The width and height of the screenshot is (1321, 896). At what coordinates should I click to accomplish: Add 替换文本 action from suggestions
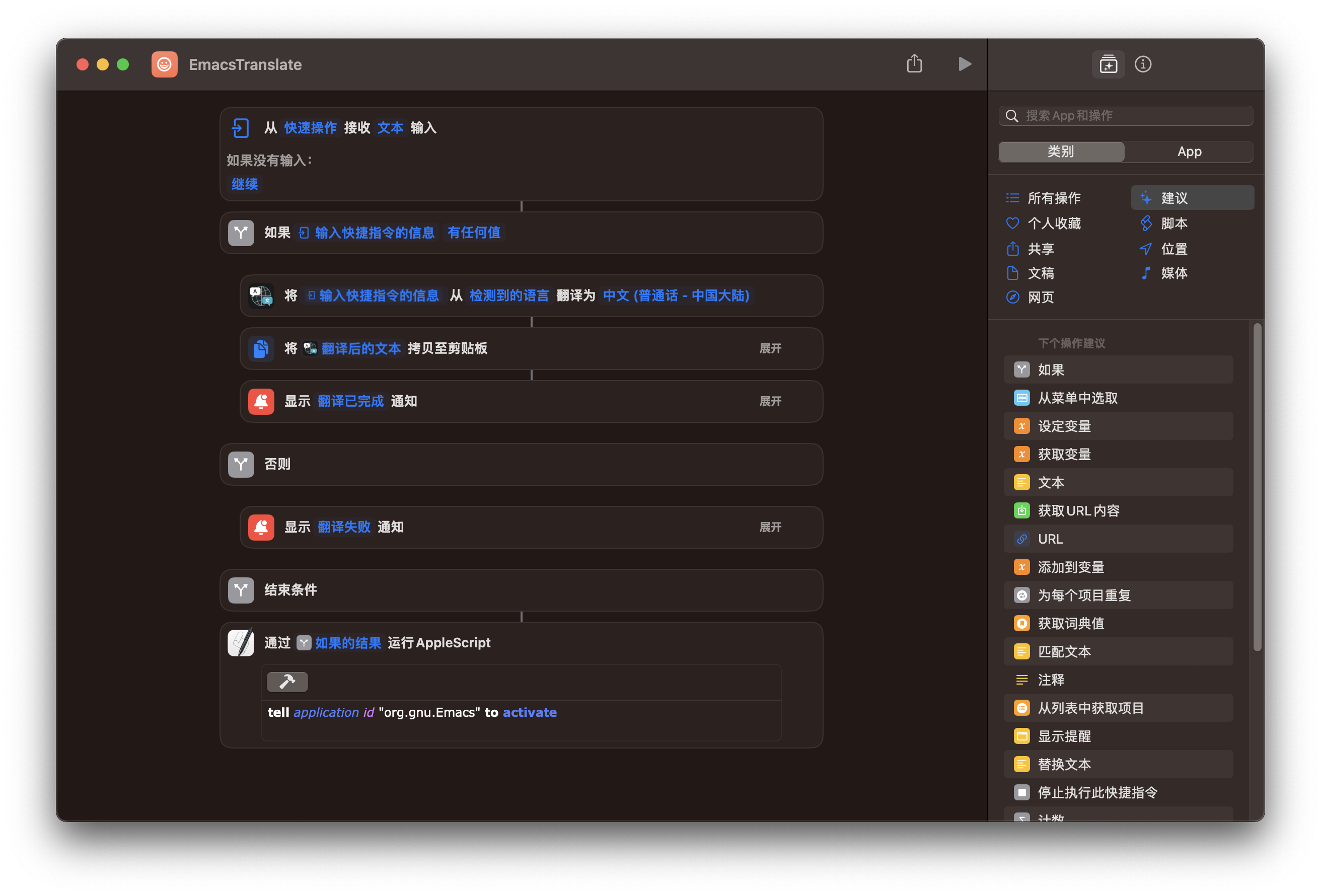(1118, 764)
